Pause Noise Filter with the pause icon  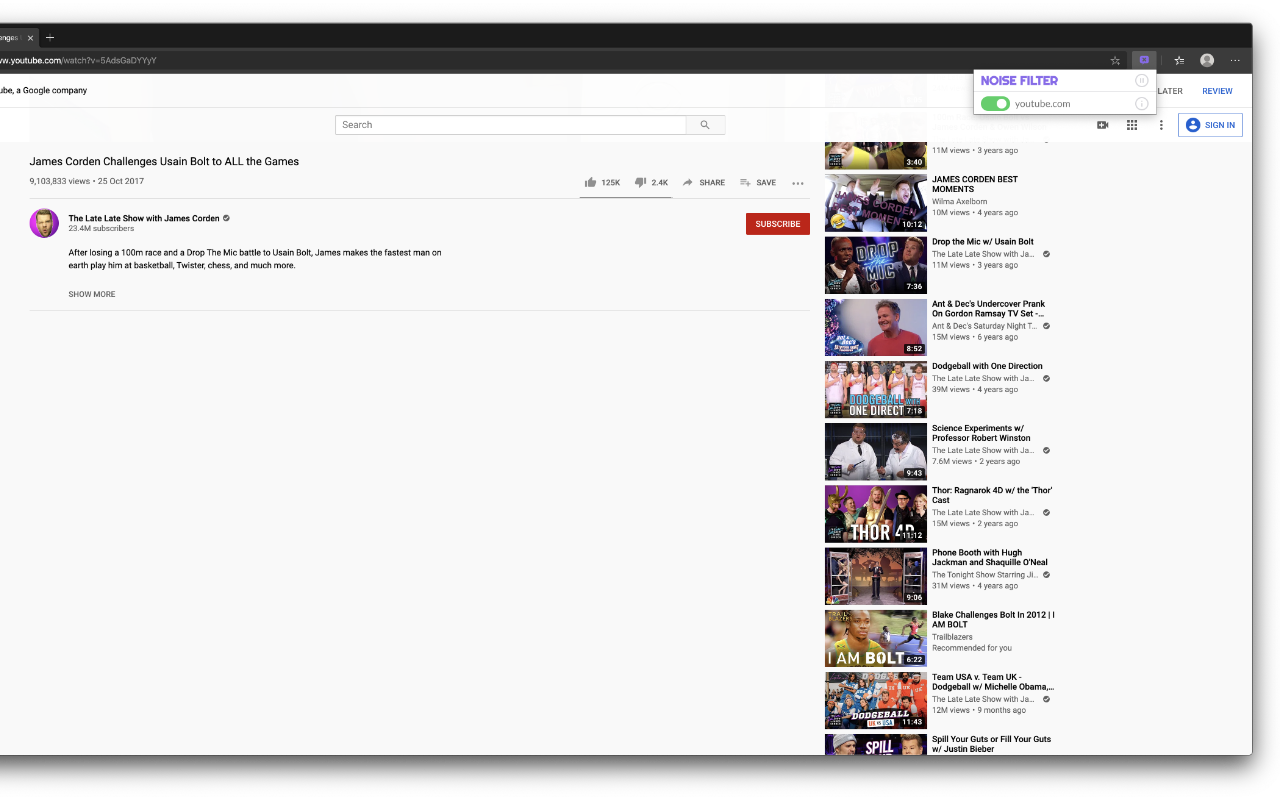pyautogui.click(x=1141, y=81)
